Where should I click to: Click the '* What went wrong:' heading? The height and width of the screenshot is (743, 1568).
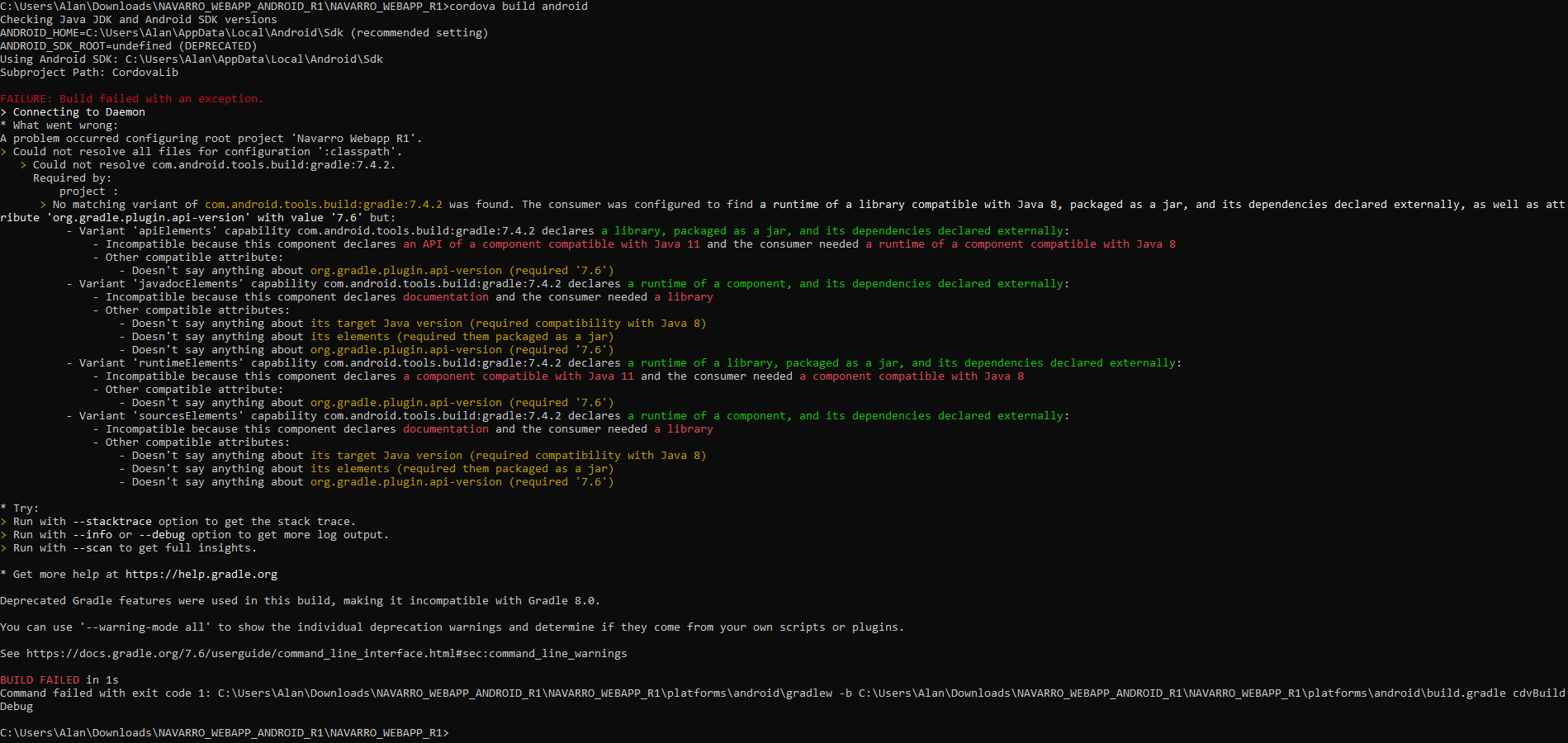pyautogui.click(x=59, y=125)
